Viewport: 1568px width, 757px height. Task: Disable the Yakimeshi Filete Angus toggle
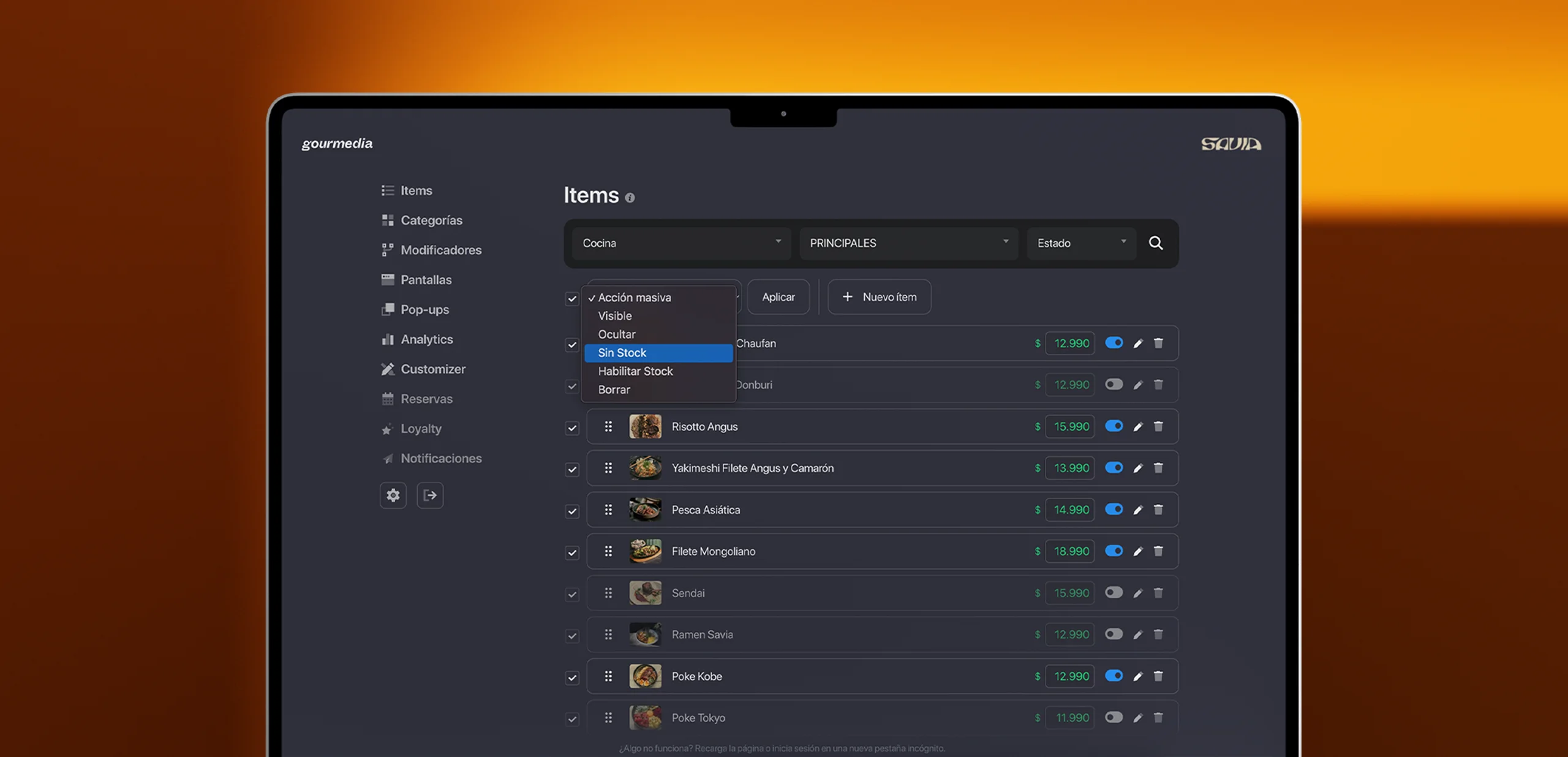(x=1114, y=468)
